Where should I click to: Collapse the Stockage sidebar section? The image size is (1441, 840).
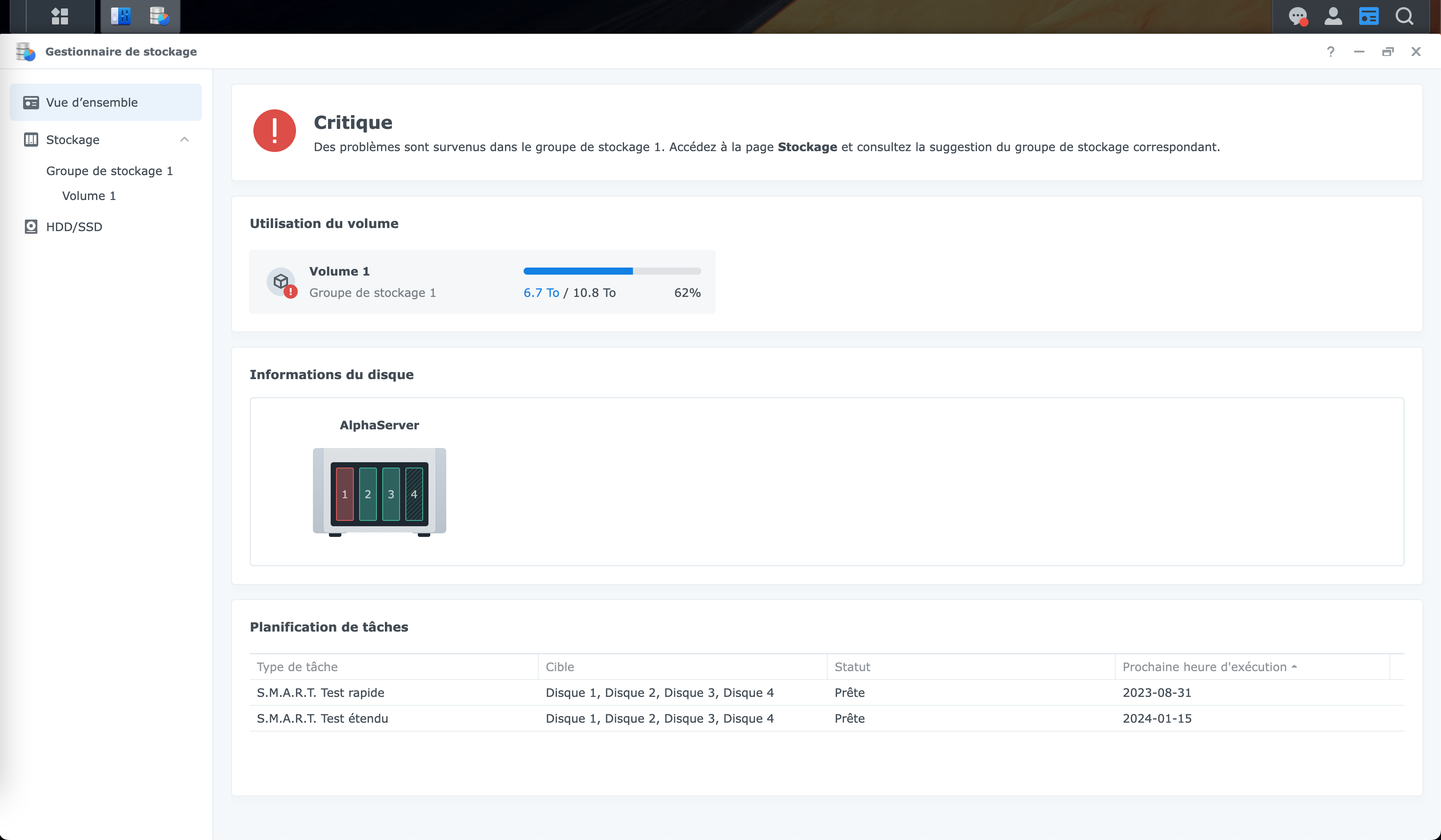[x=184, y=140]
